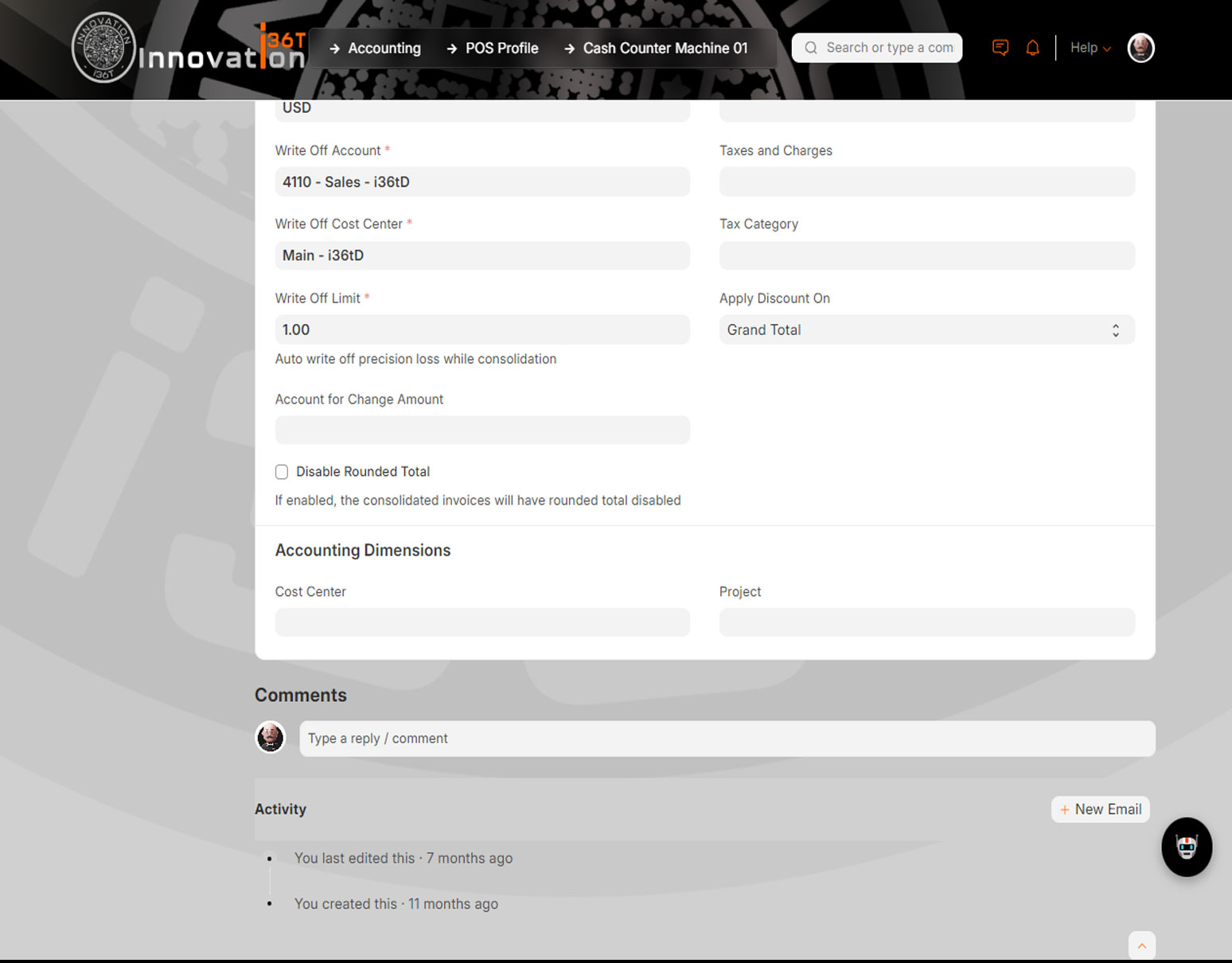Click the Taxes and Charges field
Screen dimensions: 1232x963
(926, 182)
